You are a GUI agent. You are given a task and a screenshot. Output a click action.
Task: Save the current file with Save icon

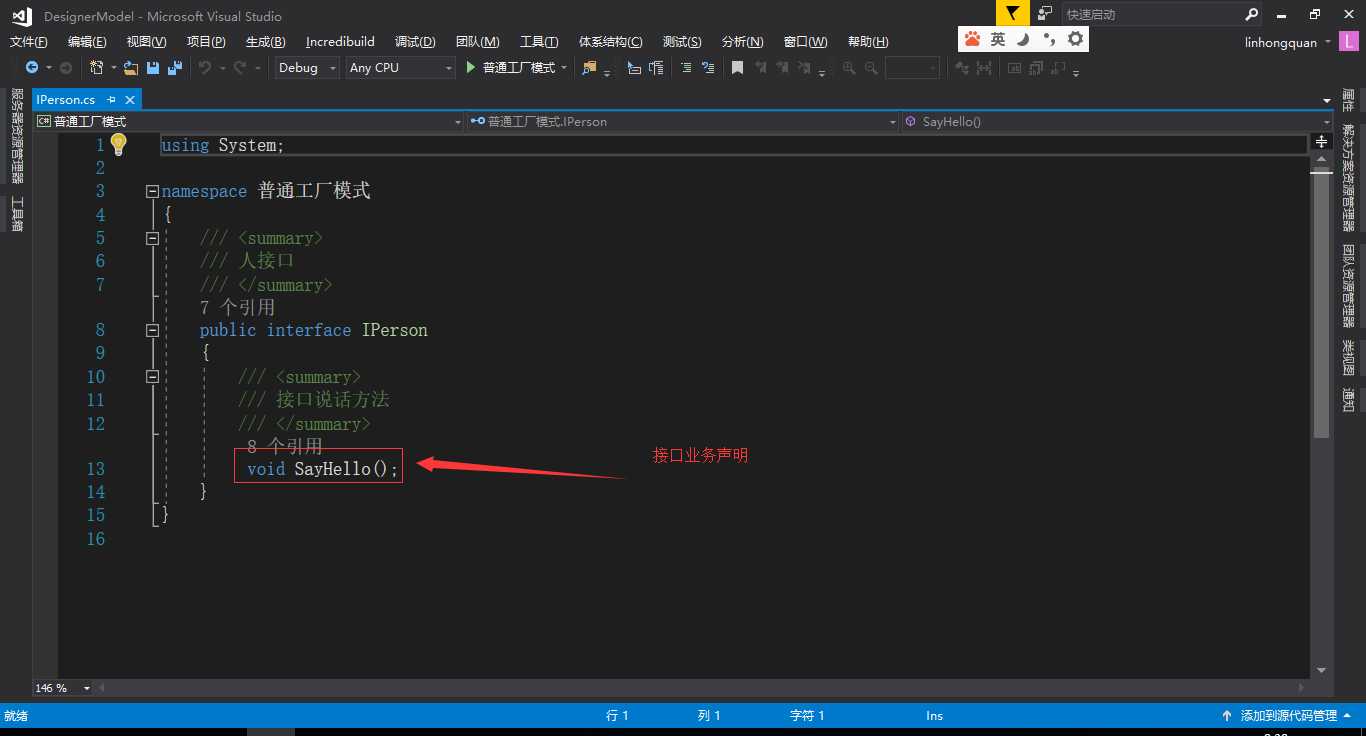pyautogui.click(x=153, y=67)
